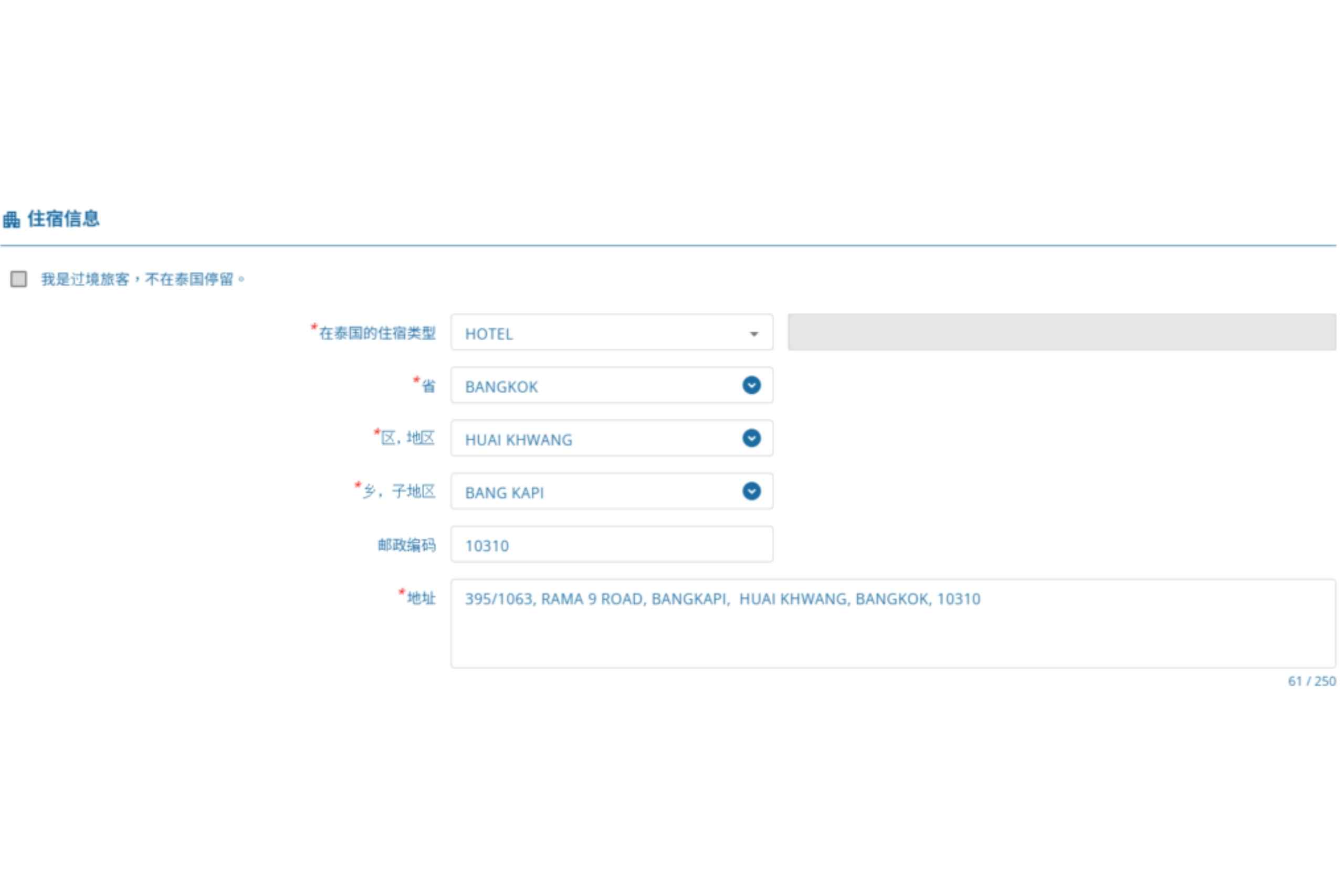1344x896 pixels.
Task: Click the greyed-out field beside HOTEL dropdown
Action: 1062,332
